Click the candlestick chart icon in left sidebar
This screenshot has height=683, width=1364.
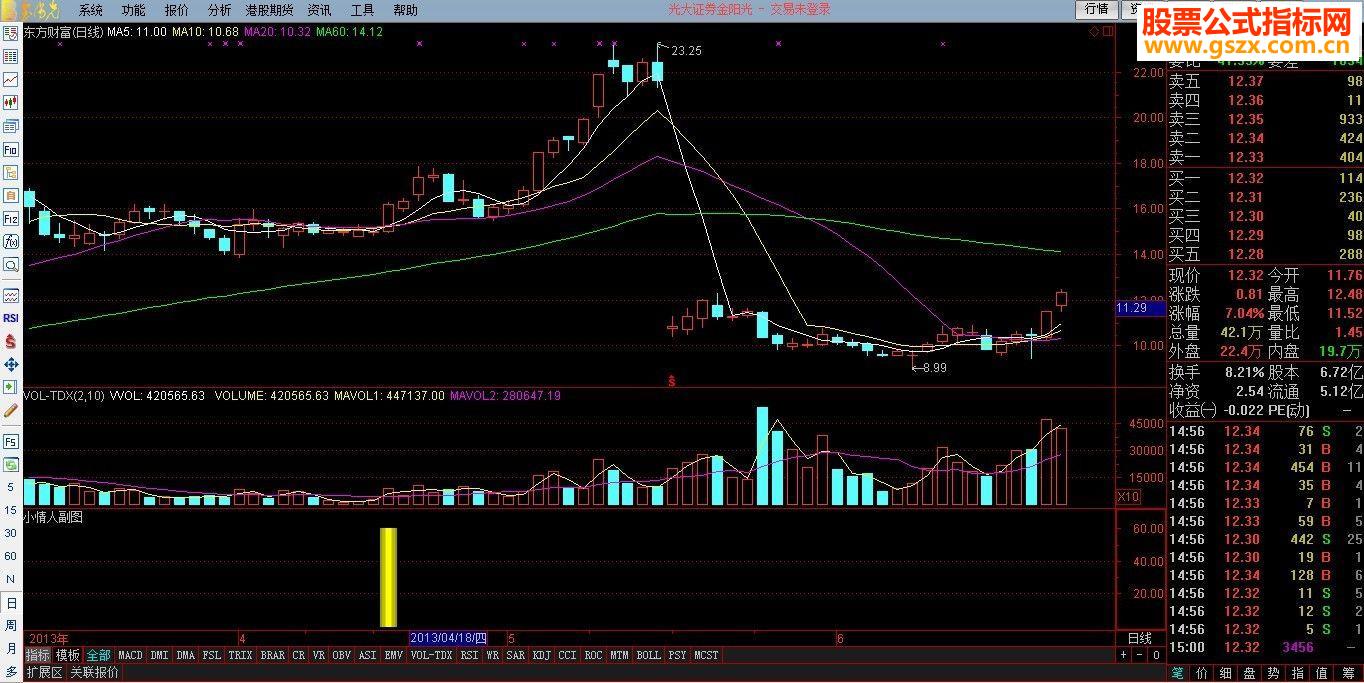point(11,102)
